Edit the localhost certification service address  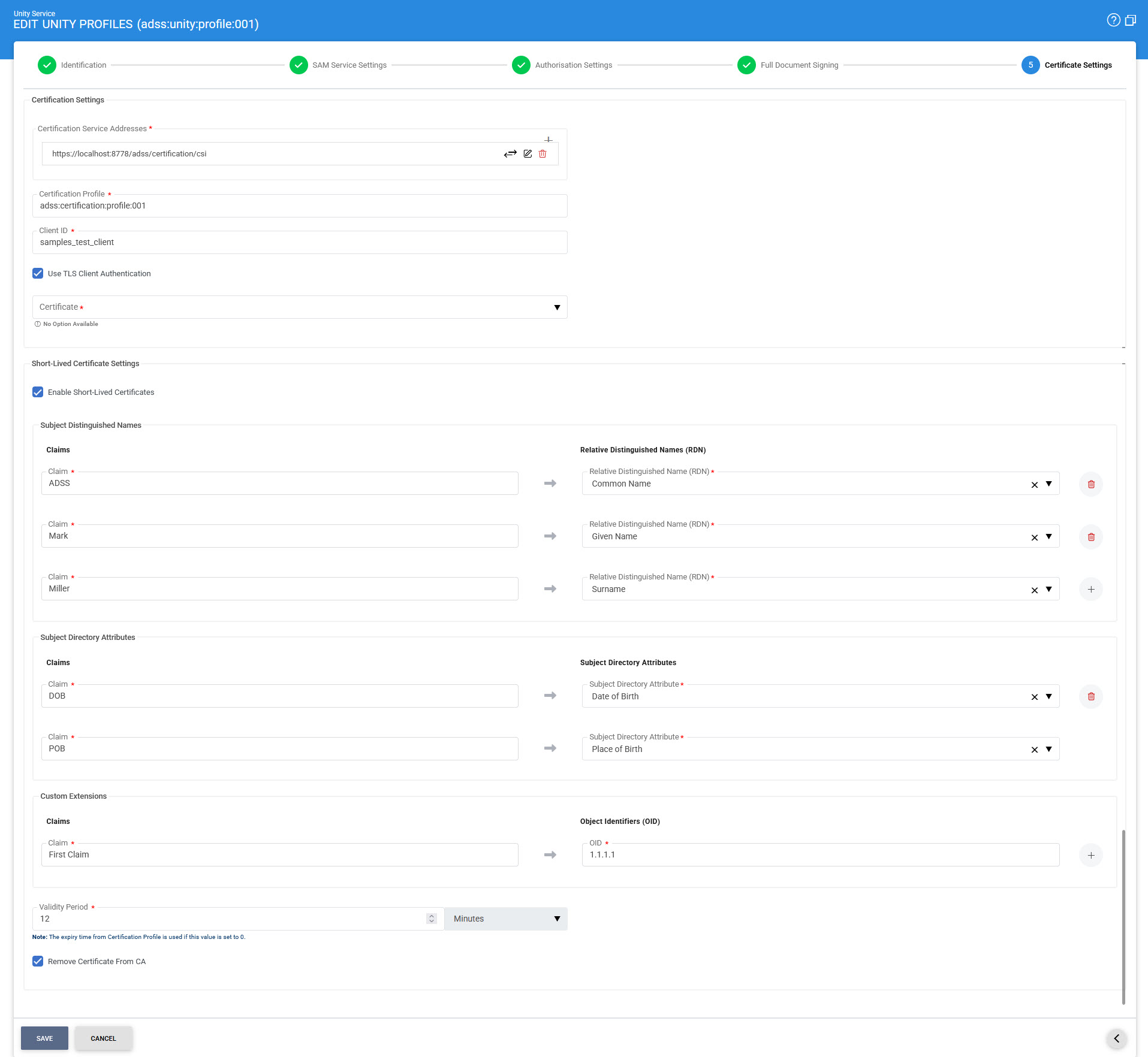(x=528, y=154)
